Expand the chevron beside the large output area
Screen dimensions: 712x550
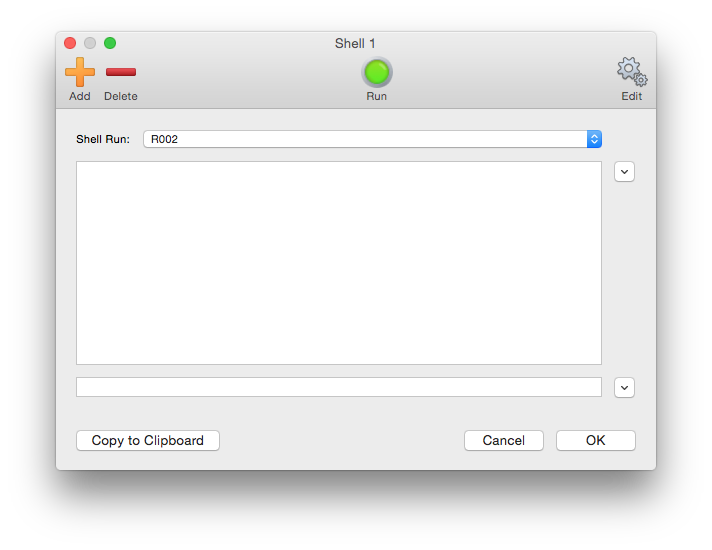tap(624, 172)
